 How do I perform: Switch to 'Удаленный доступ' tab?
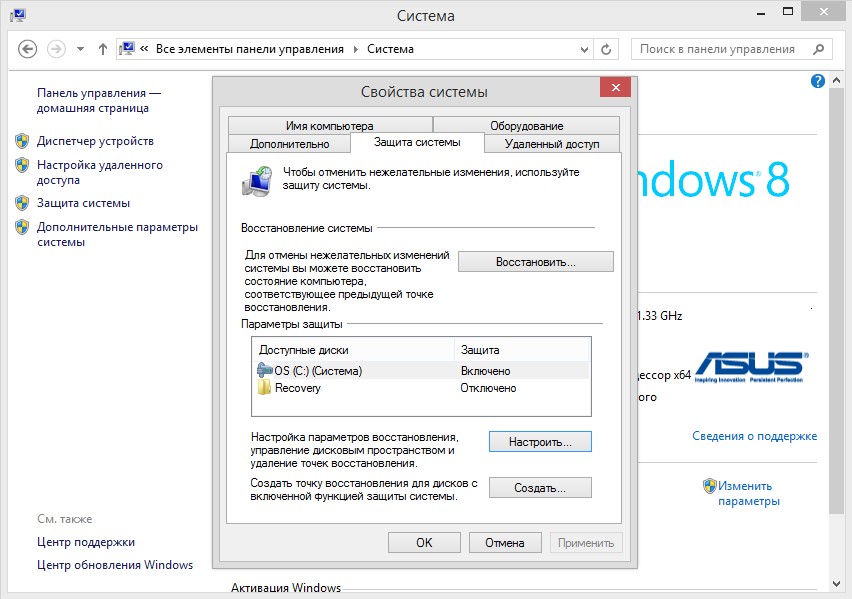[x=552, y=144]
